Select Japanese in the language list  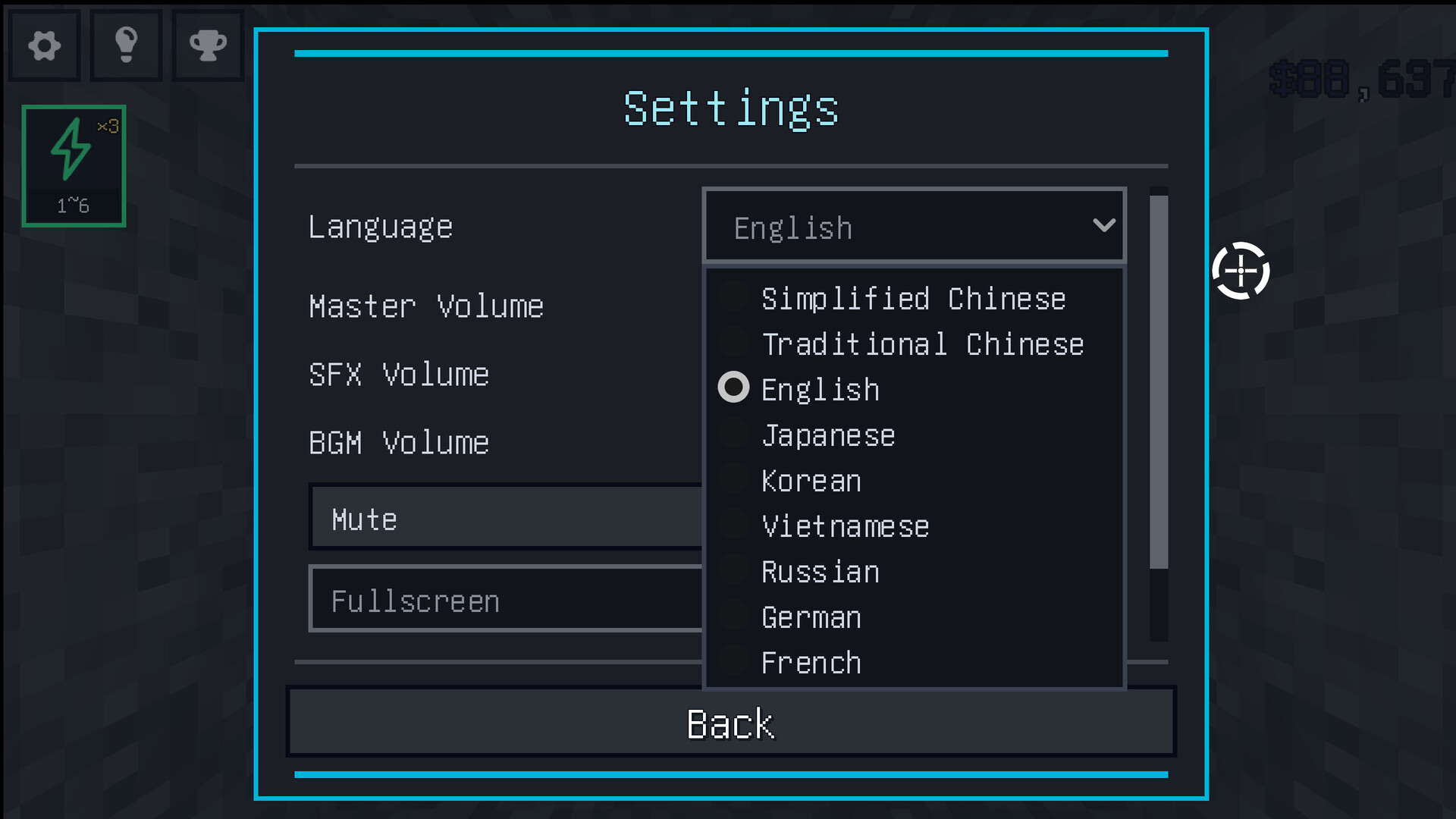914,435
